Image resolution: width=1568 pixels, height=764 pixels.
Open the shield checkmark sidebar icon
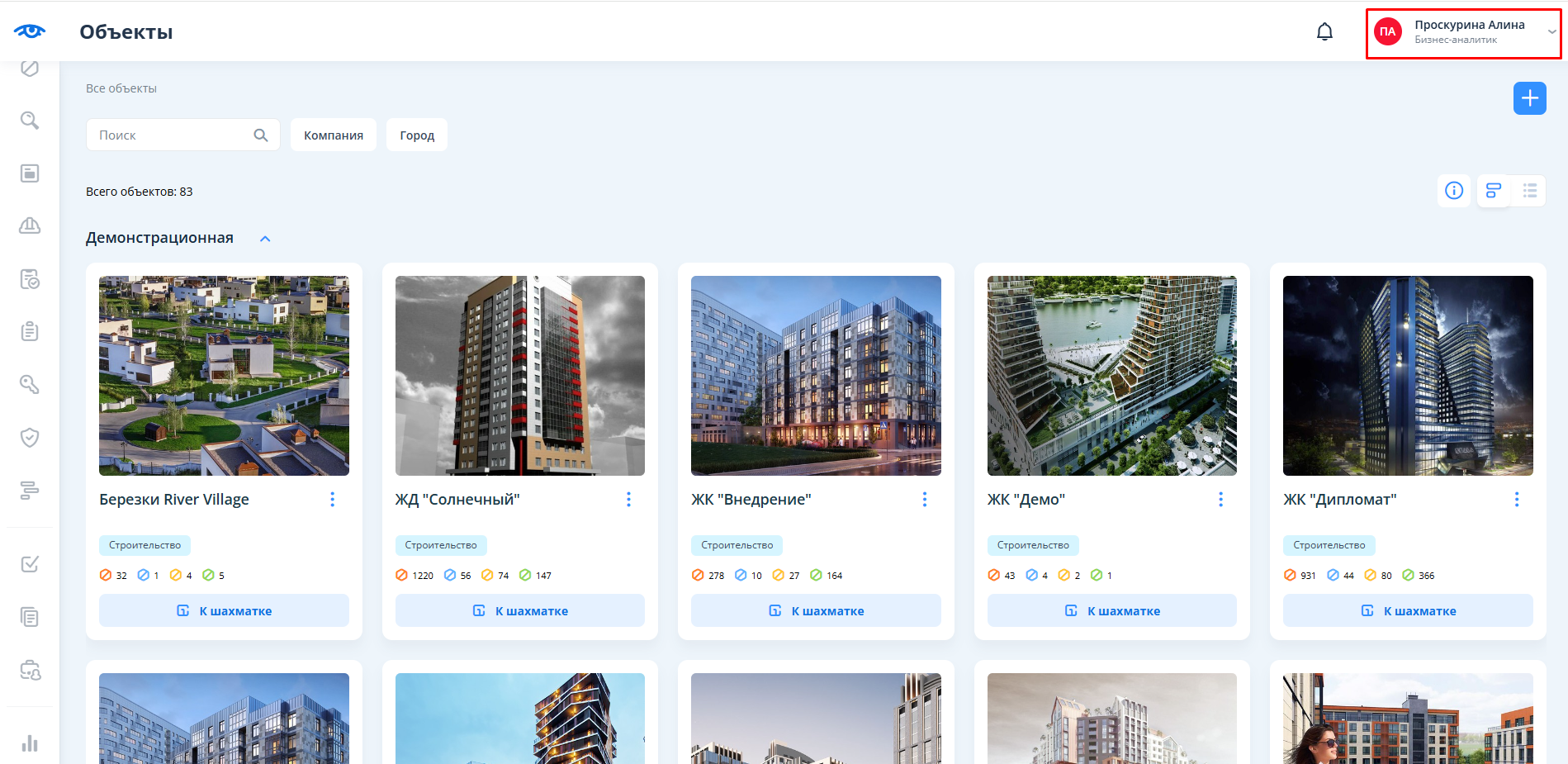pyautogui.click(x=30, y=437)
